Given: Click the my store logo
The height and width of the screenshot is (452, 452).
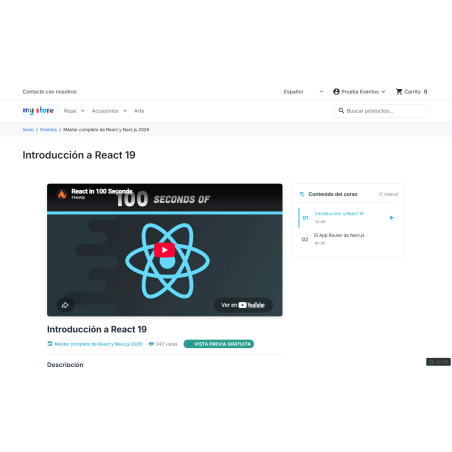Looking at the screenshot, I should [38, 110].
